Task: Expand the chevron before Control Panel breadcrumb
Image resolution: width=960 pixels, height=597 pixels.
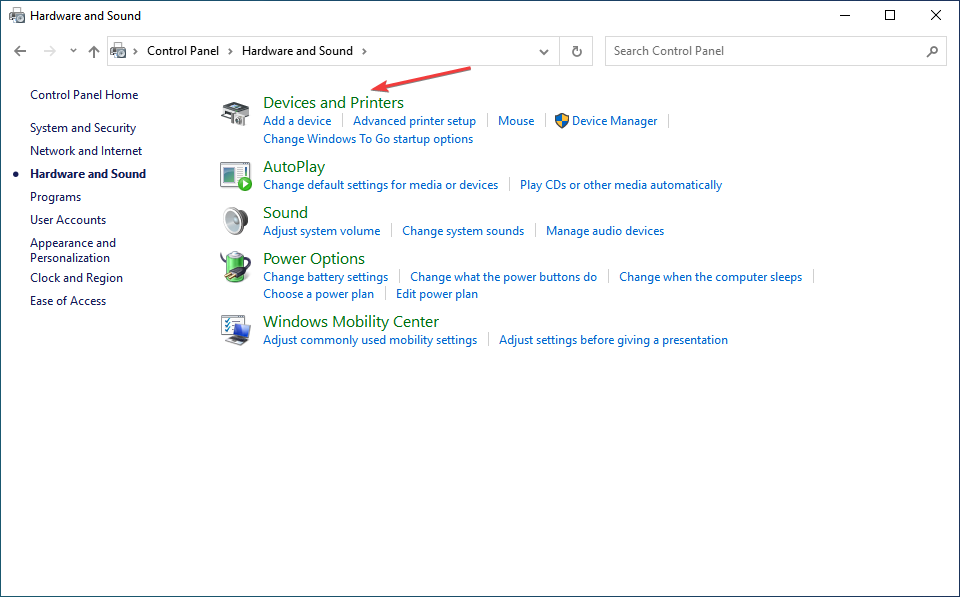Action: coord(135,51)
